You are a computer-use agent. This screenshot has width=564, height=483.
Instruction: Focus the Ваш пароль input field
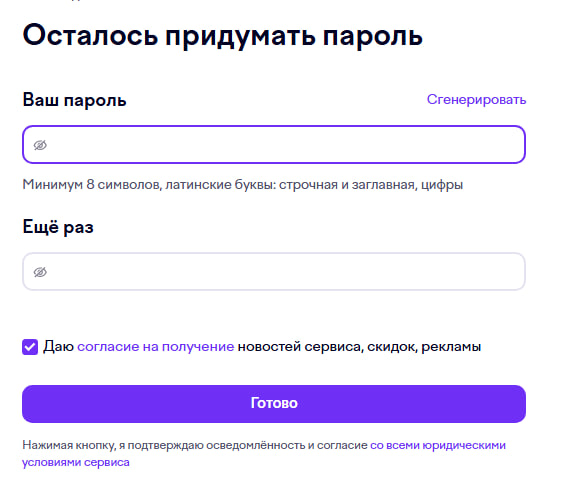click(274, 145)
